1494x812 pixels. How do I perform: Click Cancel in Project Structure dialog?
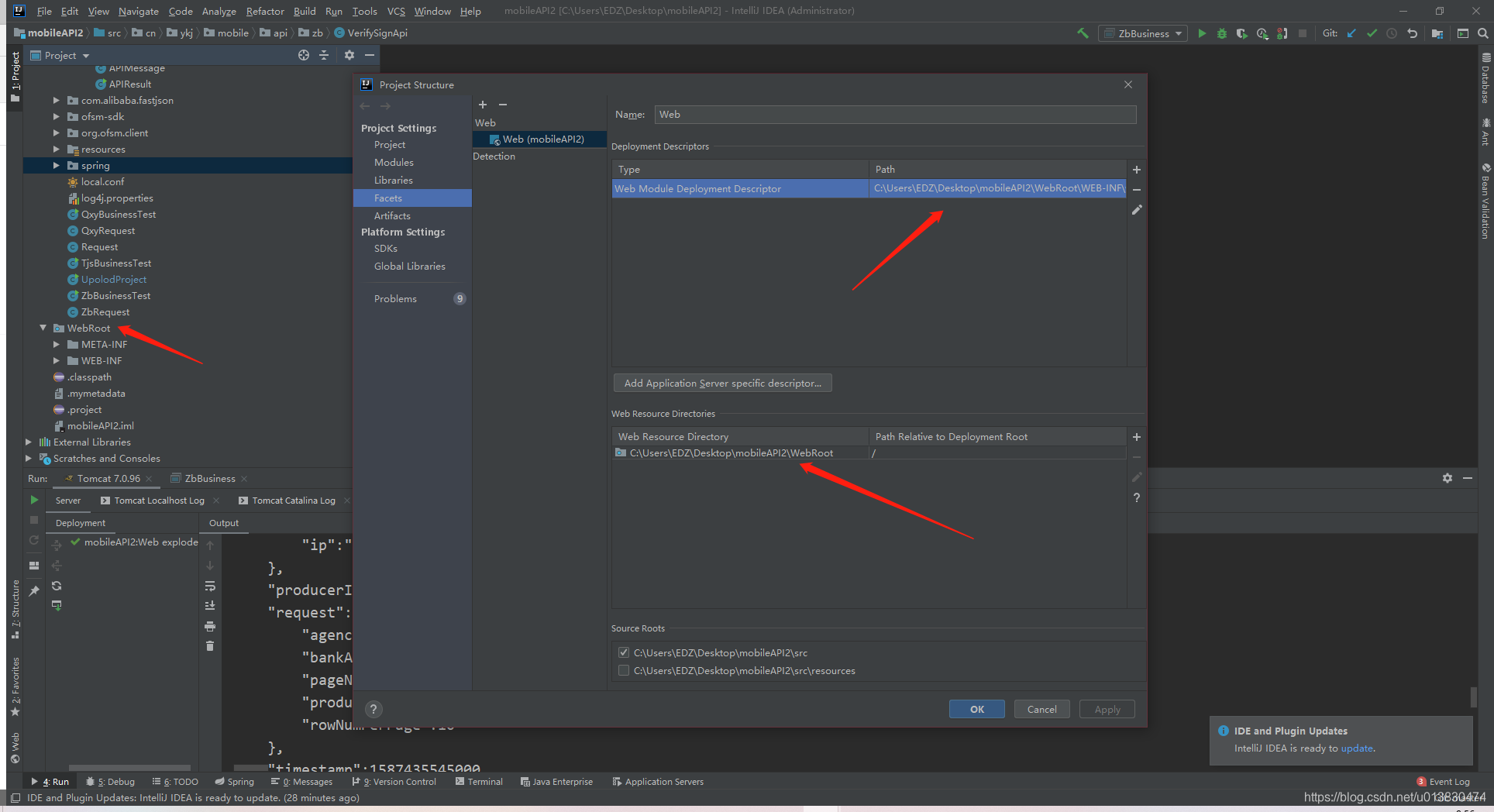click(1042, 709)
